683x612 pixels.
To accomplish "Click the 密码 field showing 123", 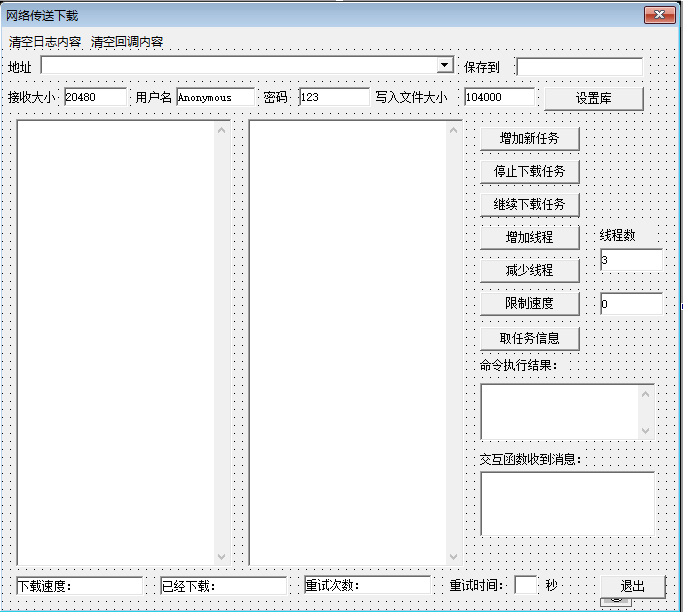I will pyautogui.click(x=334, y=97).
